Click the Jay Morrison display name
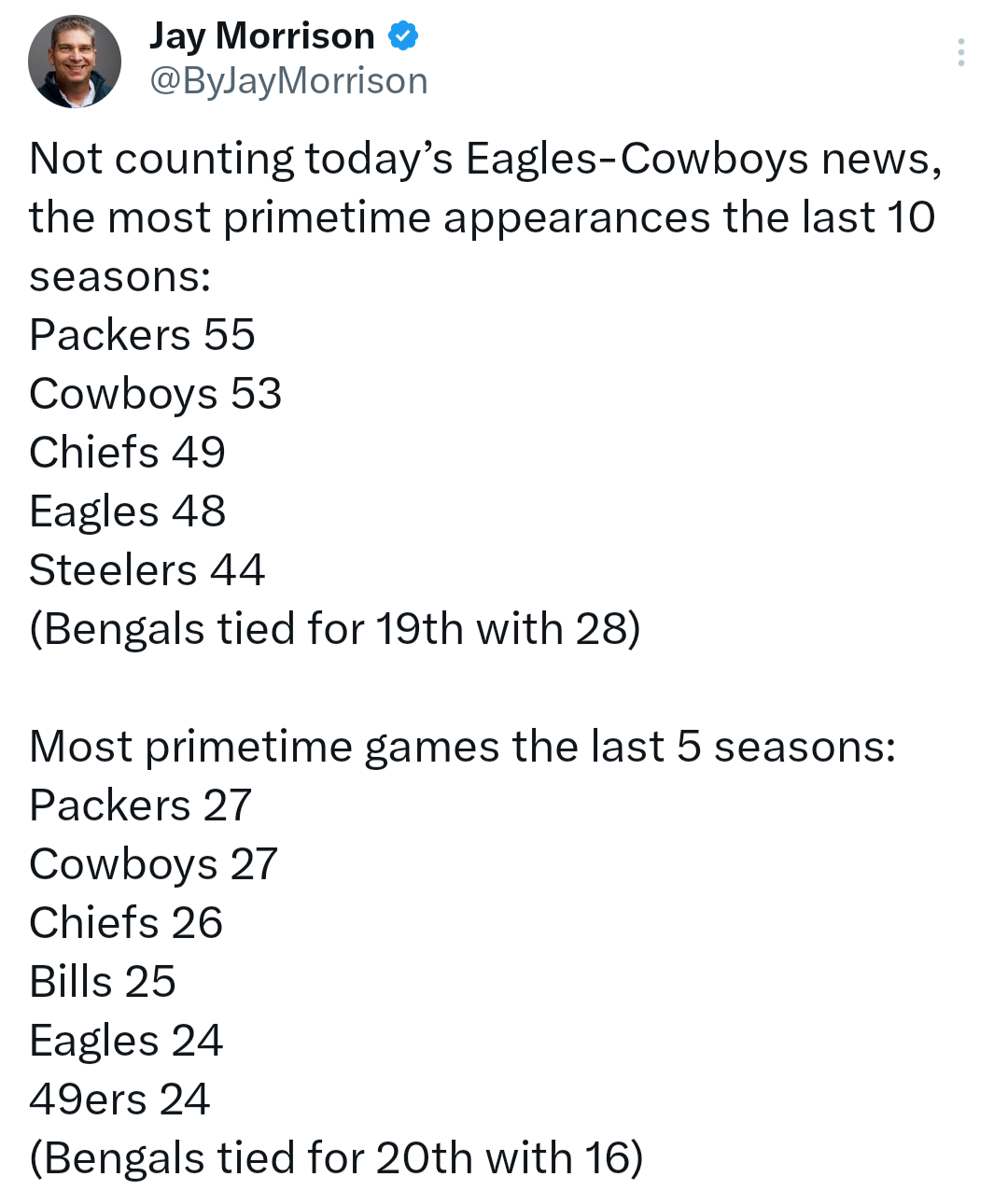The image size is (1008, 1191). click(261, 36)
